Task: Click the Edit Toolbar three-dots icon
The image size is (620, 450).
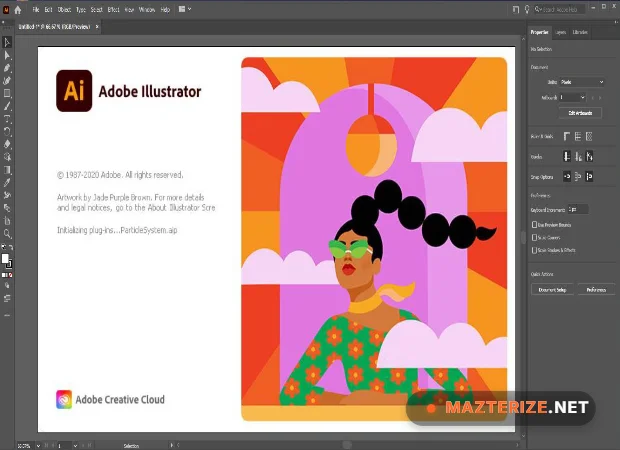Action: click(x=7, y=316)
